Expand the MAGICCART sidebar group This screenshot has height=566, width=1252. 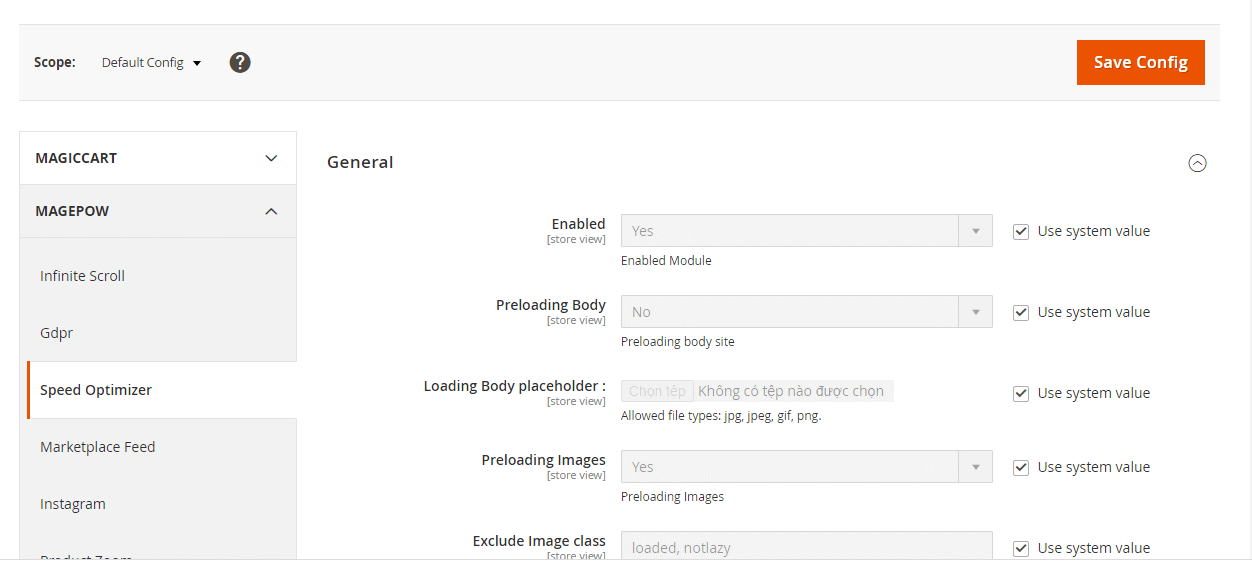point(158,158)
